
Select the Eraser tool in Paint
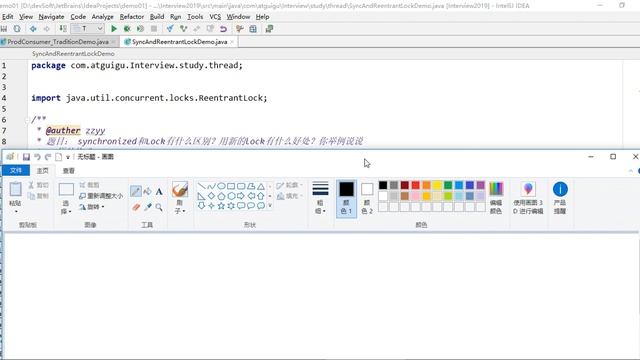point(136,207)
